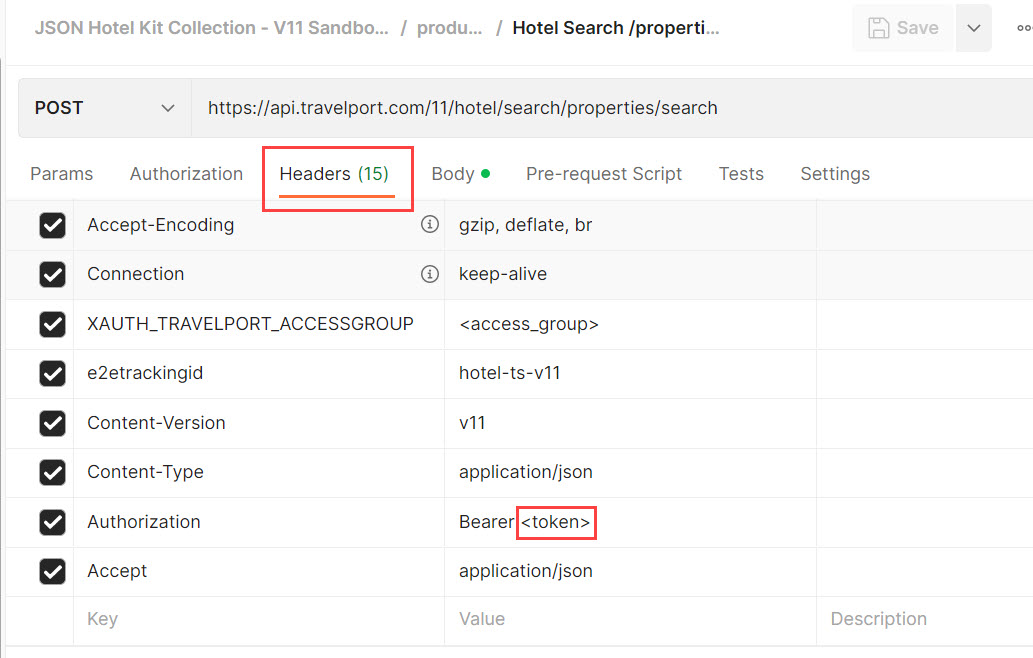Screen dimensions: 1033x658
Task: Open the Save options dropdown arrow
Action: point(973,28)
